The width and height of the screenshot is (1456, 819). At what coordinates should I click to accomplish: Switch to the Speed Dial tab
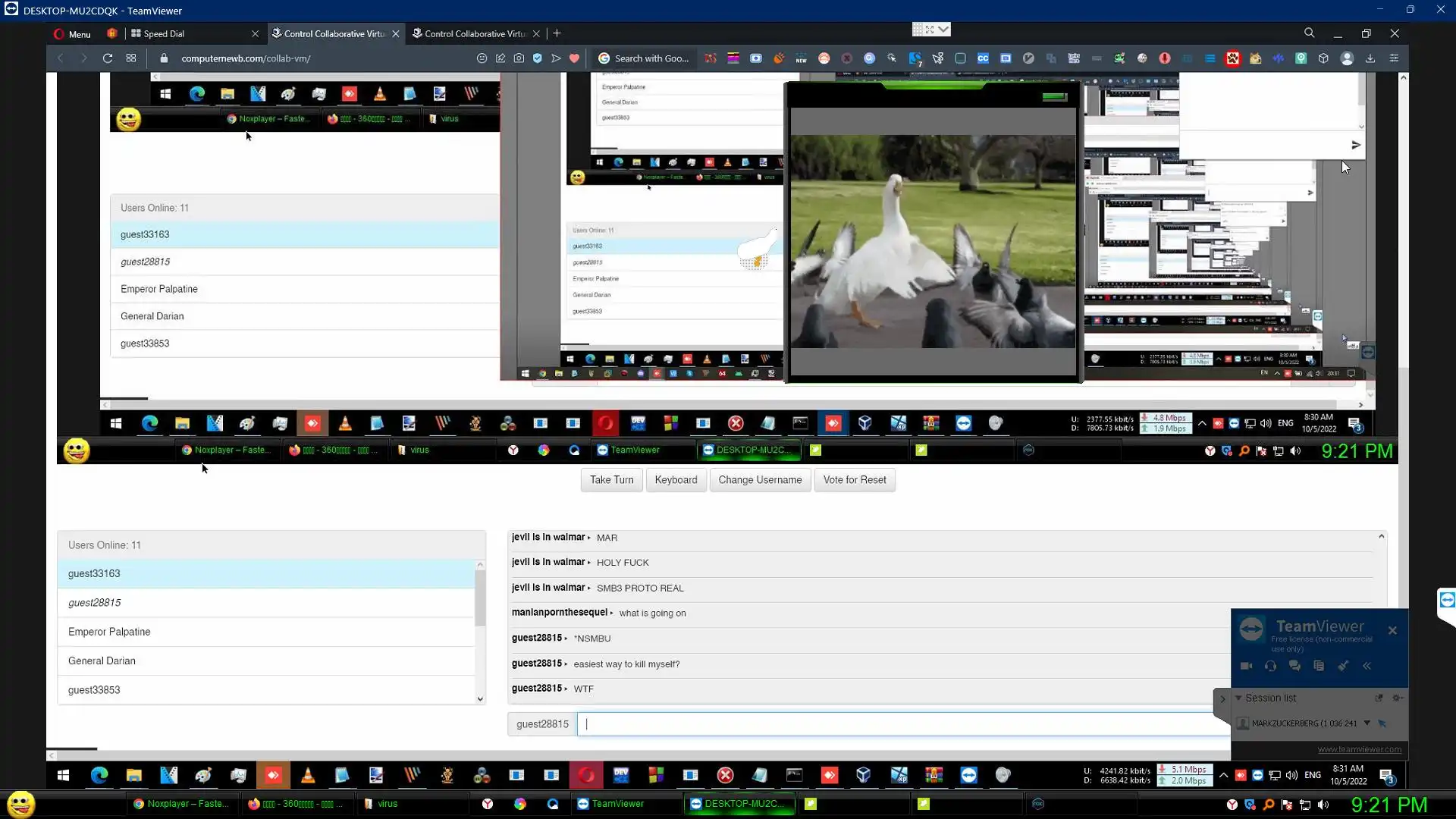(x=164, y=33)
